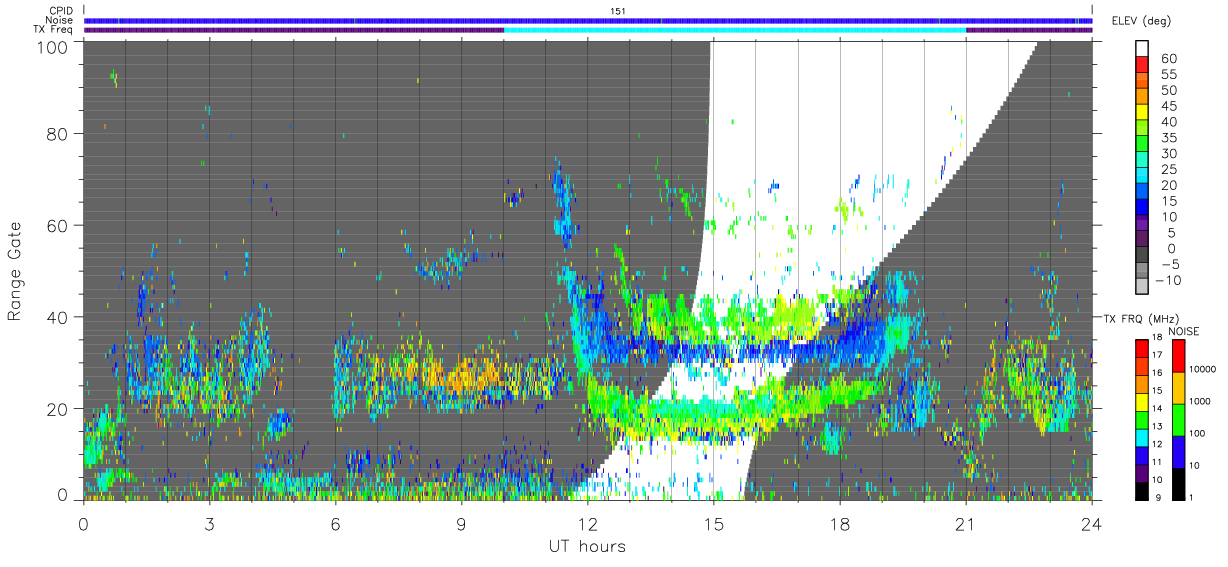Click the 60 tick on Range Gate axis
Screen dimensions: 1228x567
pos(58,226)
